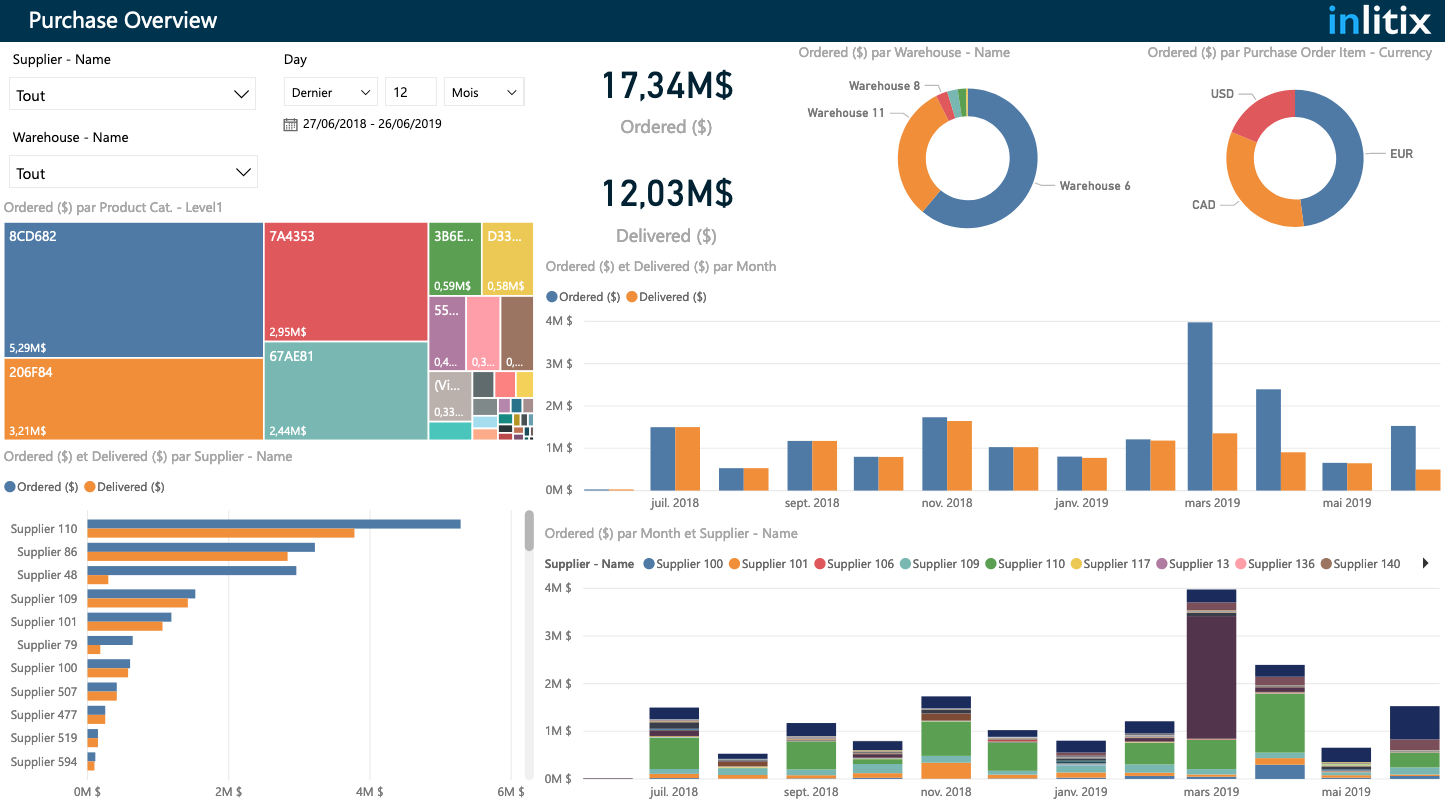This screenshot has width=1445, height=810.
Task: Click the number field showing 12
Action: click(x=410, y=92)
